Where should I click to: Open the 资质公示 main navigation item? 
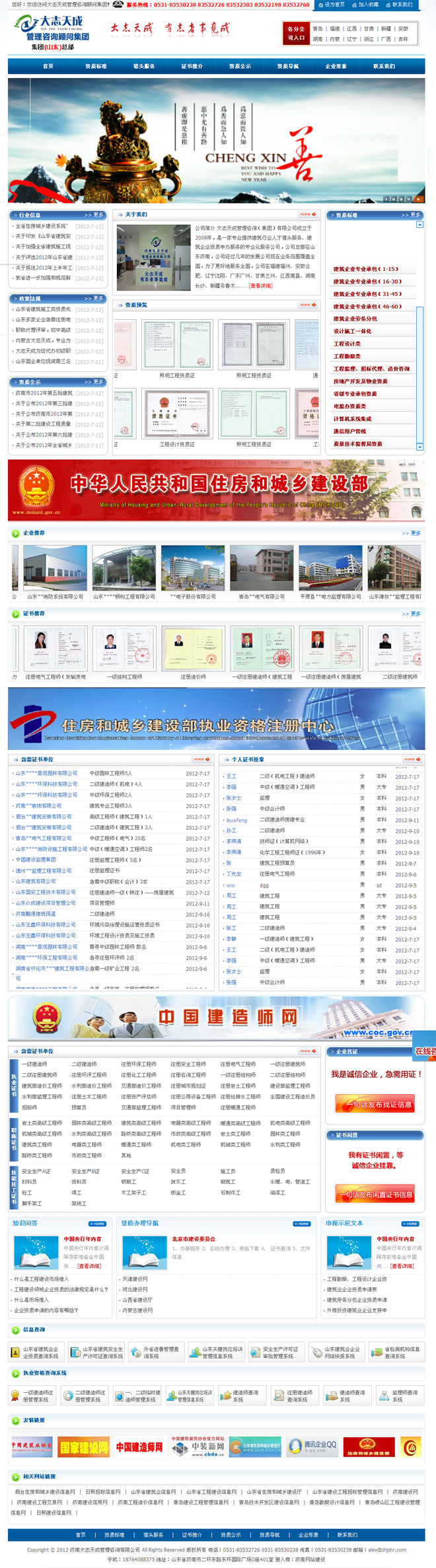tap(240, 66)
